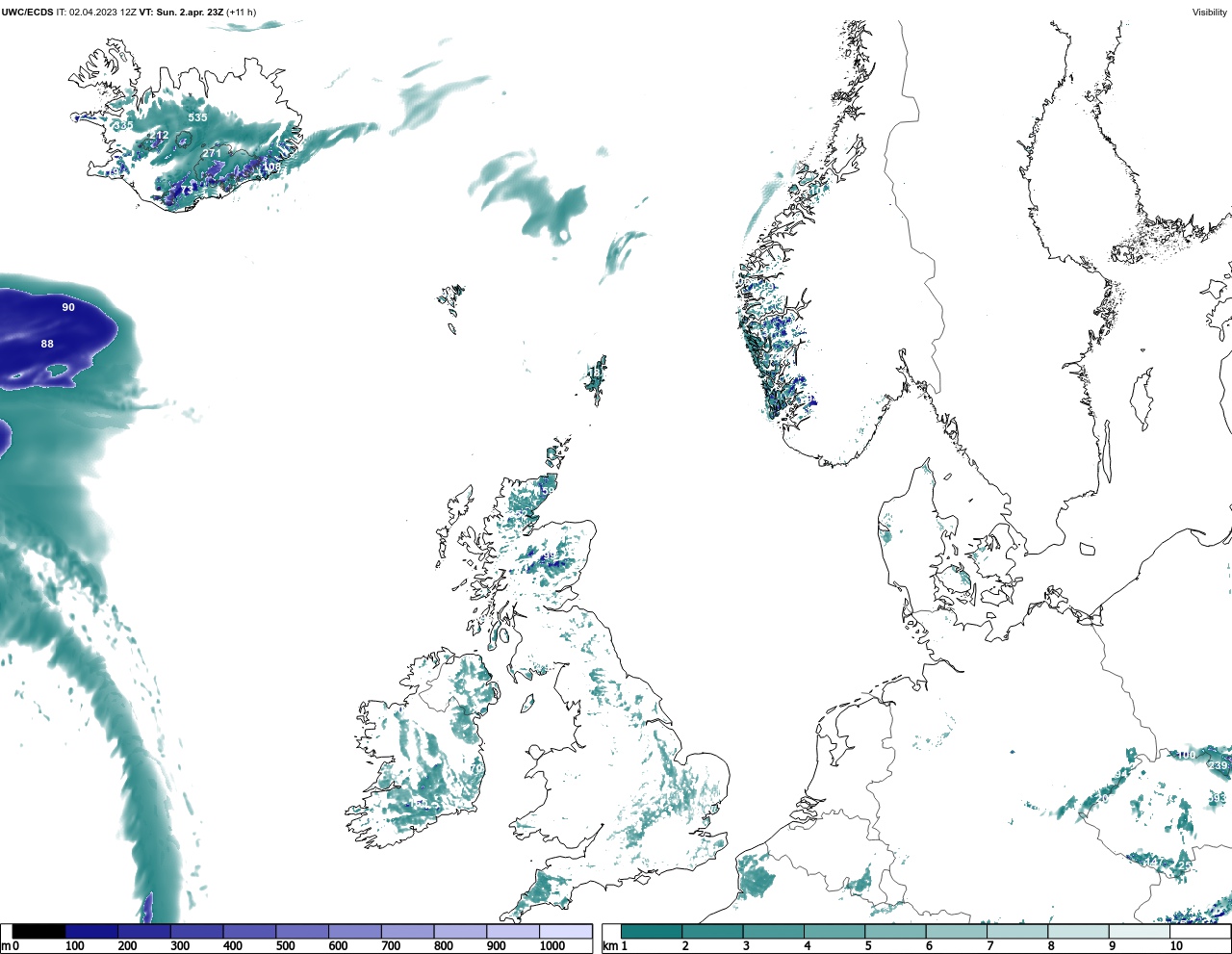Click the UWC/ECDS model label
The width and height of the screenshot is (1232, 954).
28,13
